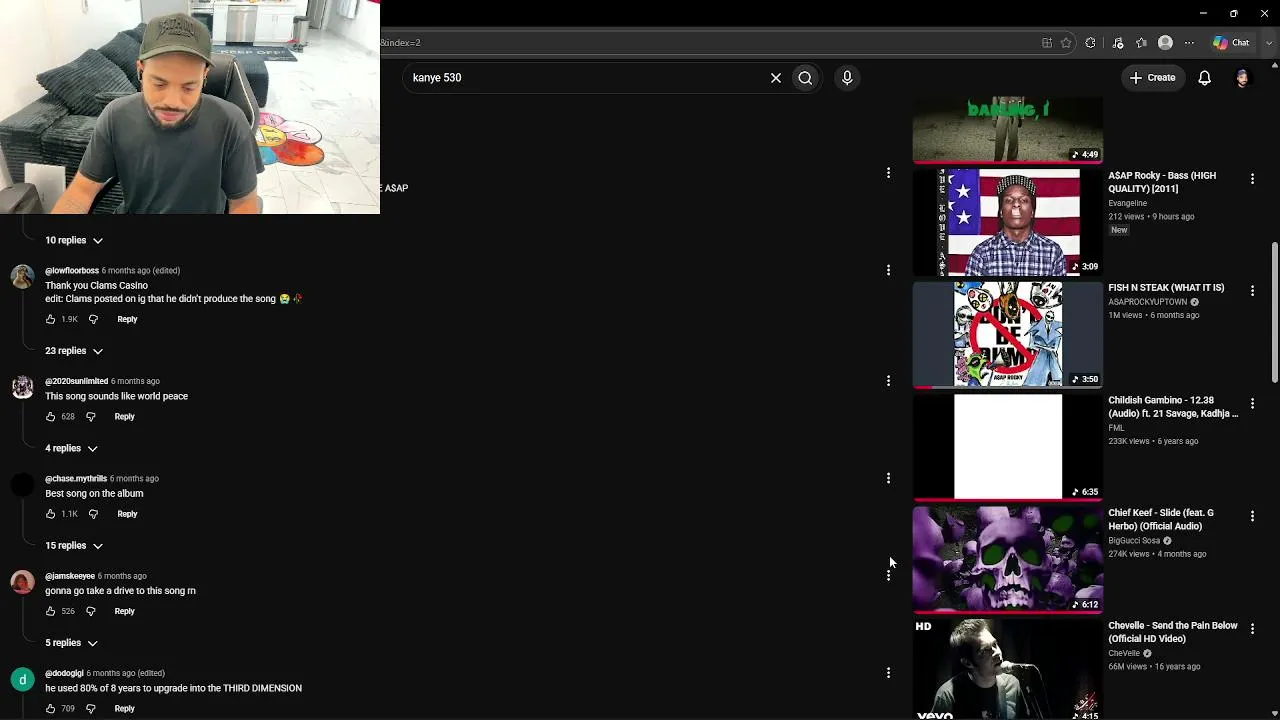Image resolution: width=1280 pixels, height=720 pixels.
Task: Open the ASAPROCKYUPTOWN channel link
Action: [x=1147, y=302]
